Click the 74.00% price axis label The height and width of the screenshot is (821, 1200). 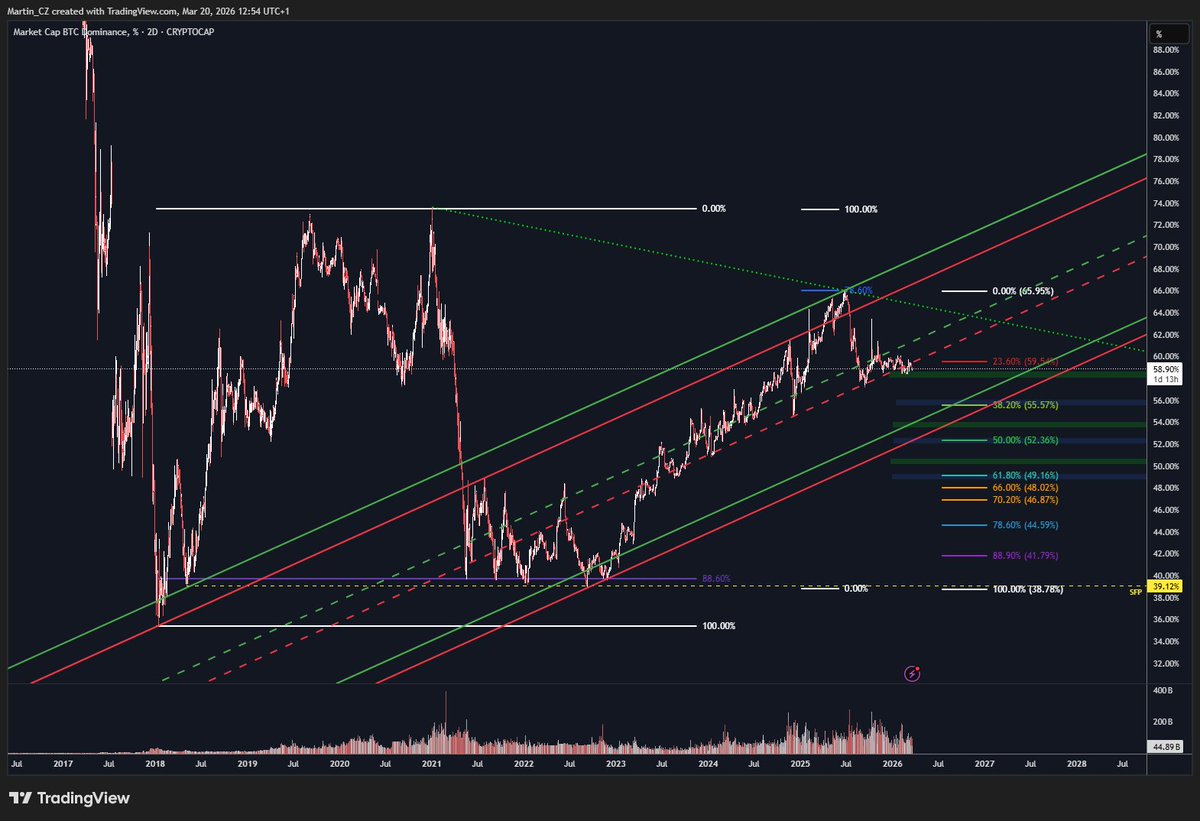click(x=1166, y=203)
